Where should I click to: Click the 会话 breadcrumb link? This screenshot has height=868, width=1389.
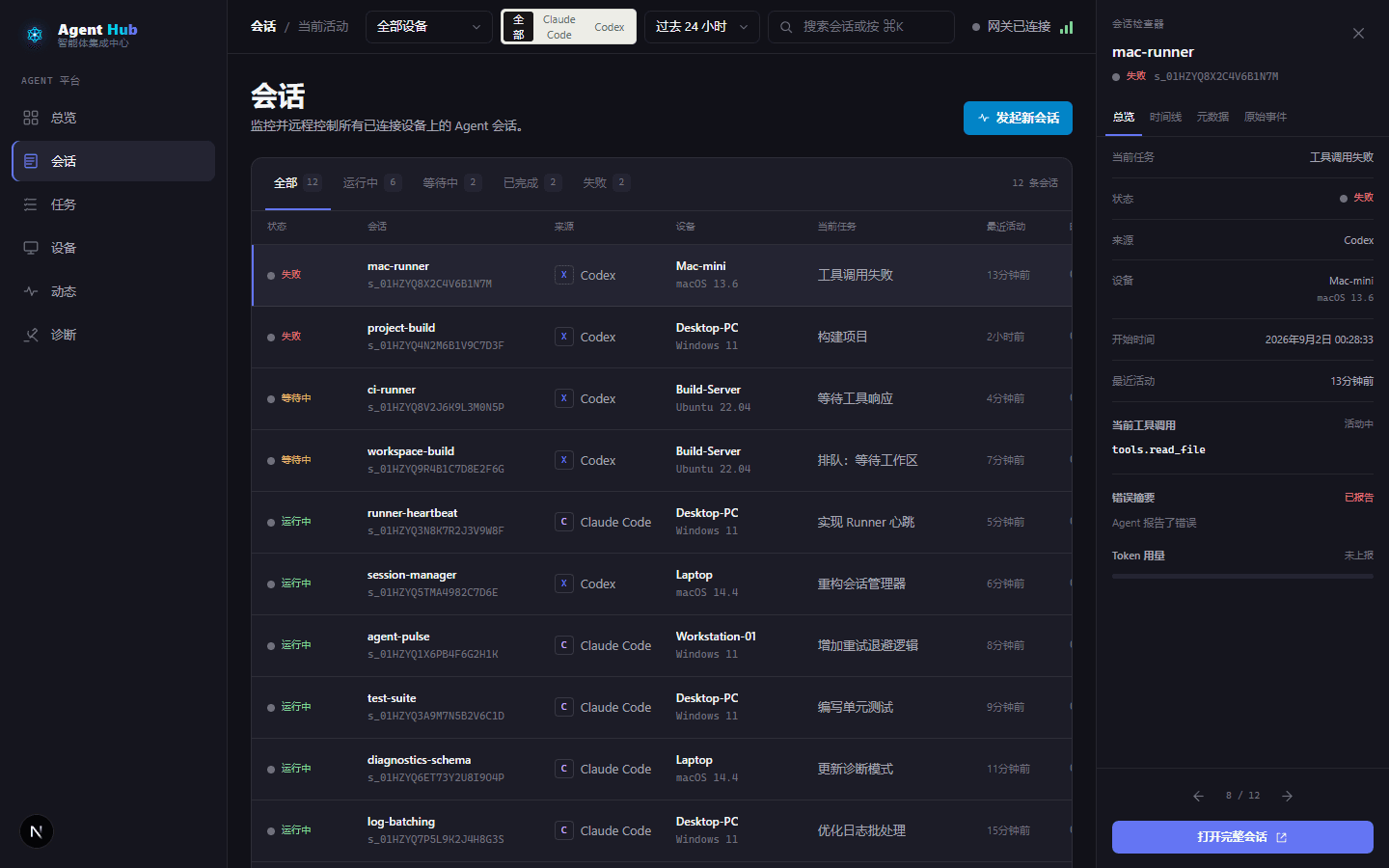tap(263, 27)
